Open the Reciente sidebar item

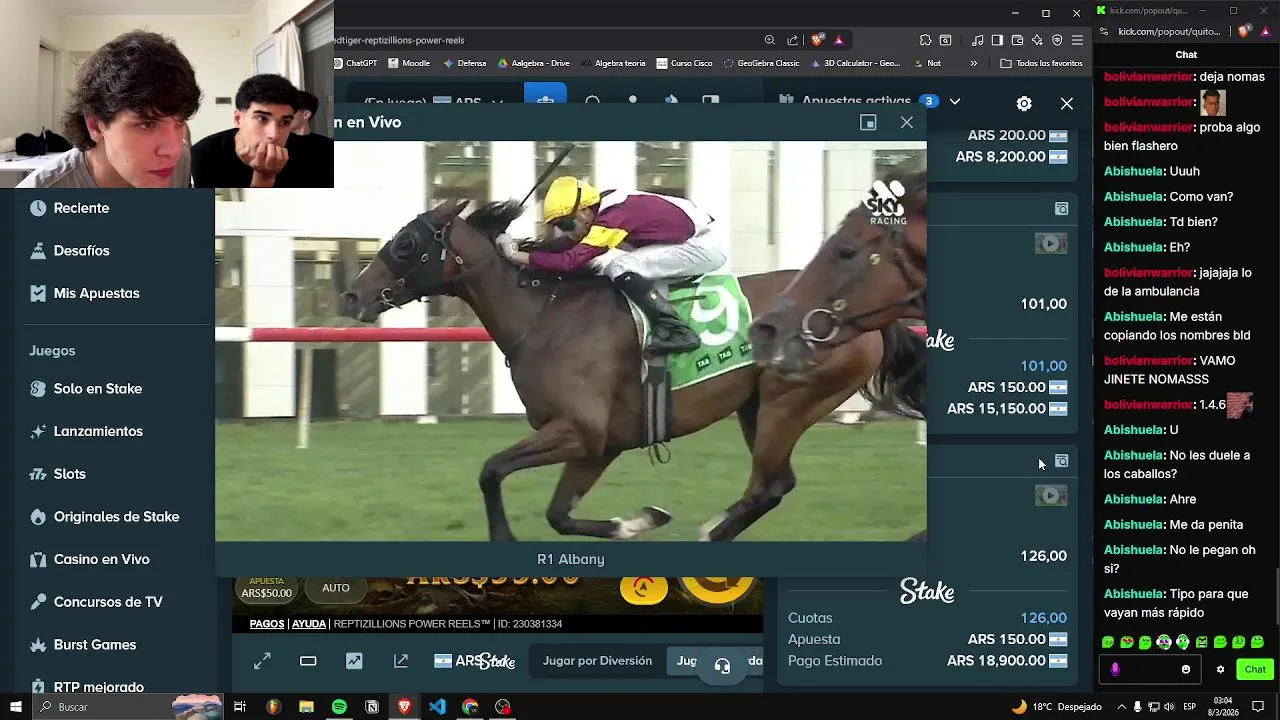[x=69, y=208]
